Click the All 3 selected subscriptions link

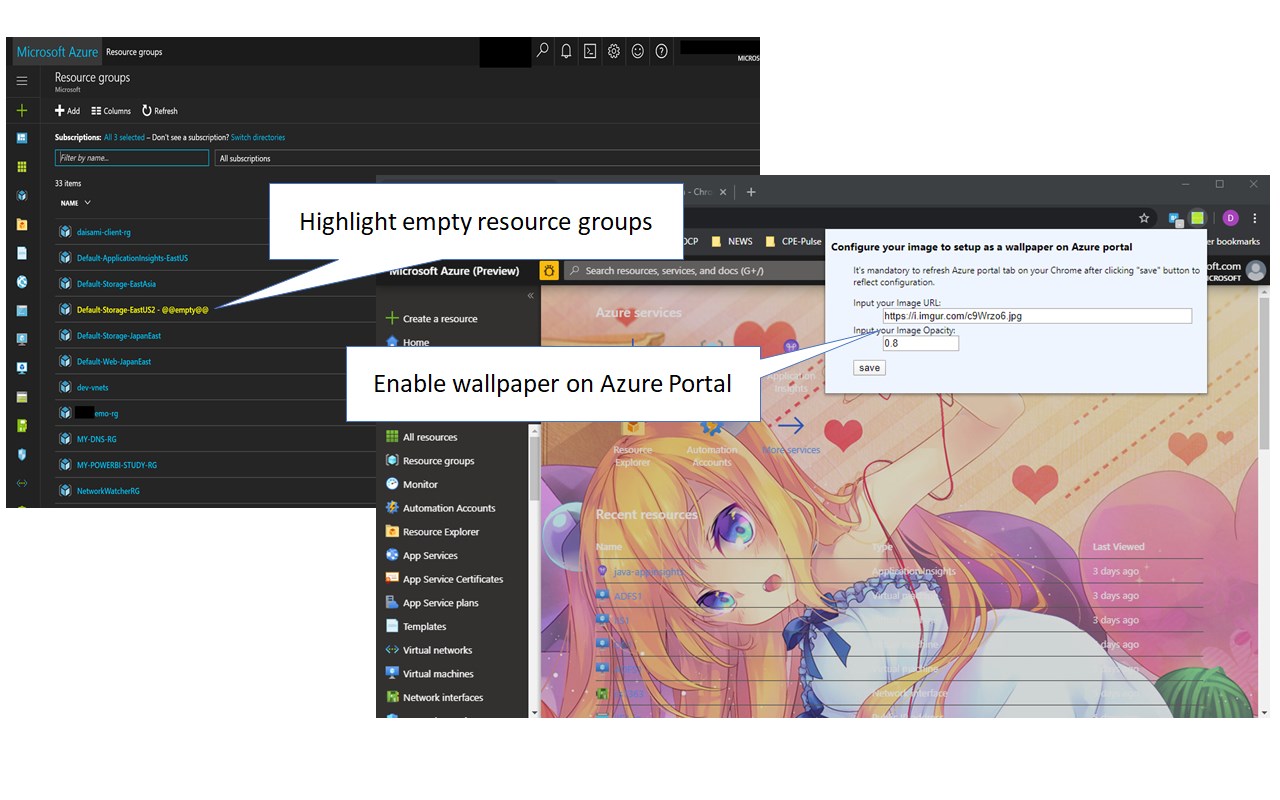click(x=124, y=138)
